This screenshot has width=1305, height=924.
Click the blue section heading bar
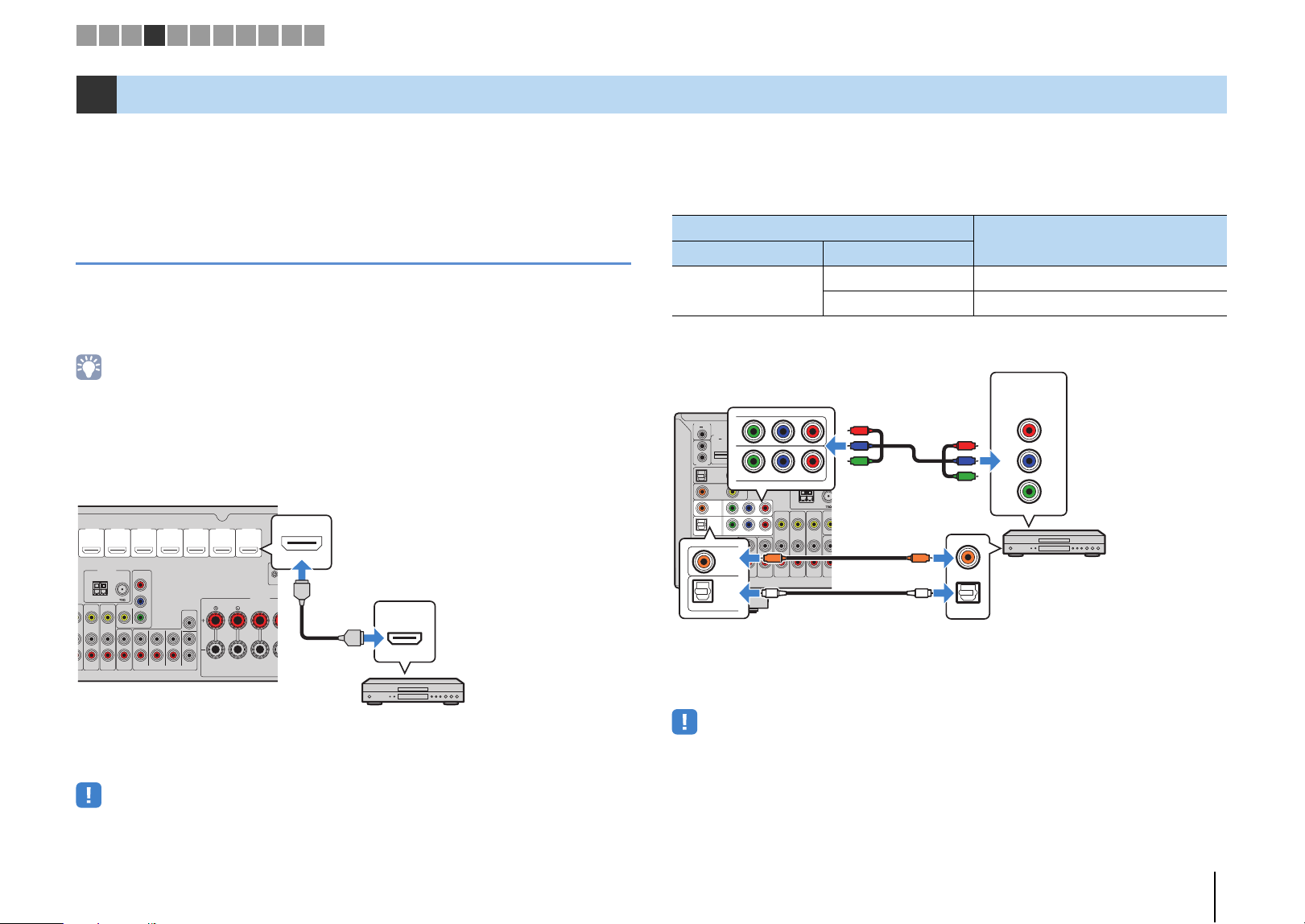pyautogui.click(x=671, y=94)
